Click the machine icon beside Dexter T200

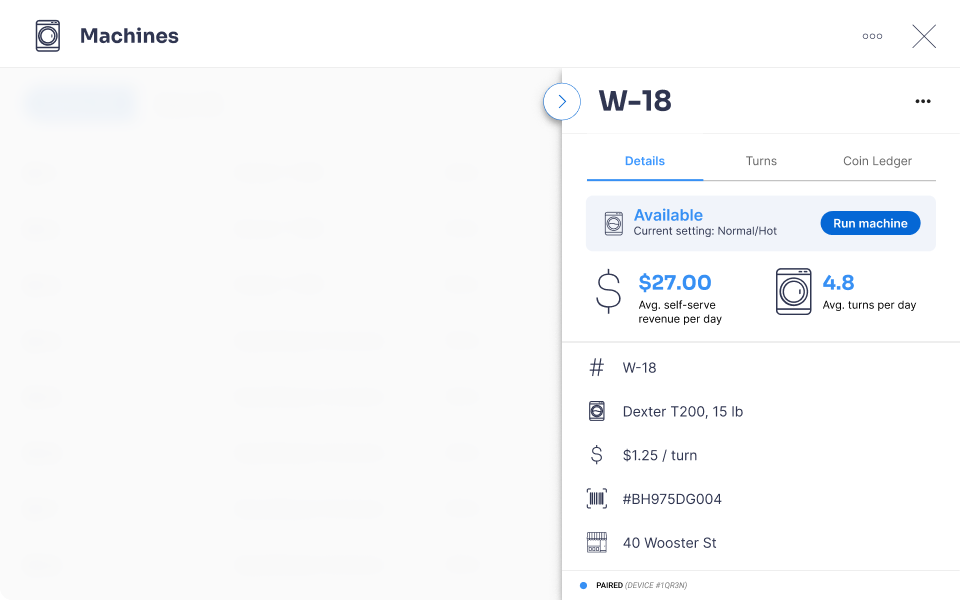(596, 411)
